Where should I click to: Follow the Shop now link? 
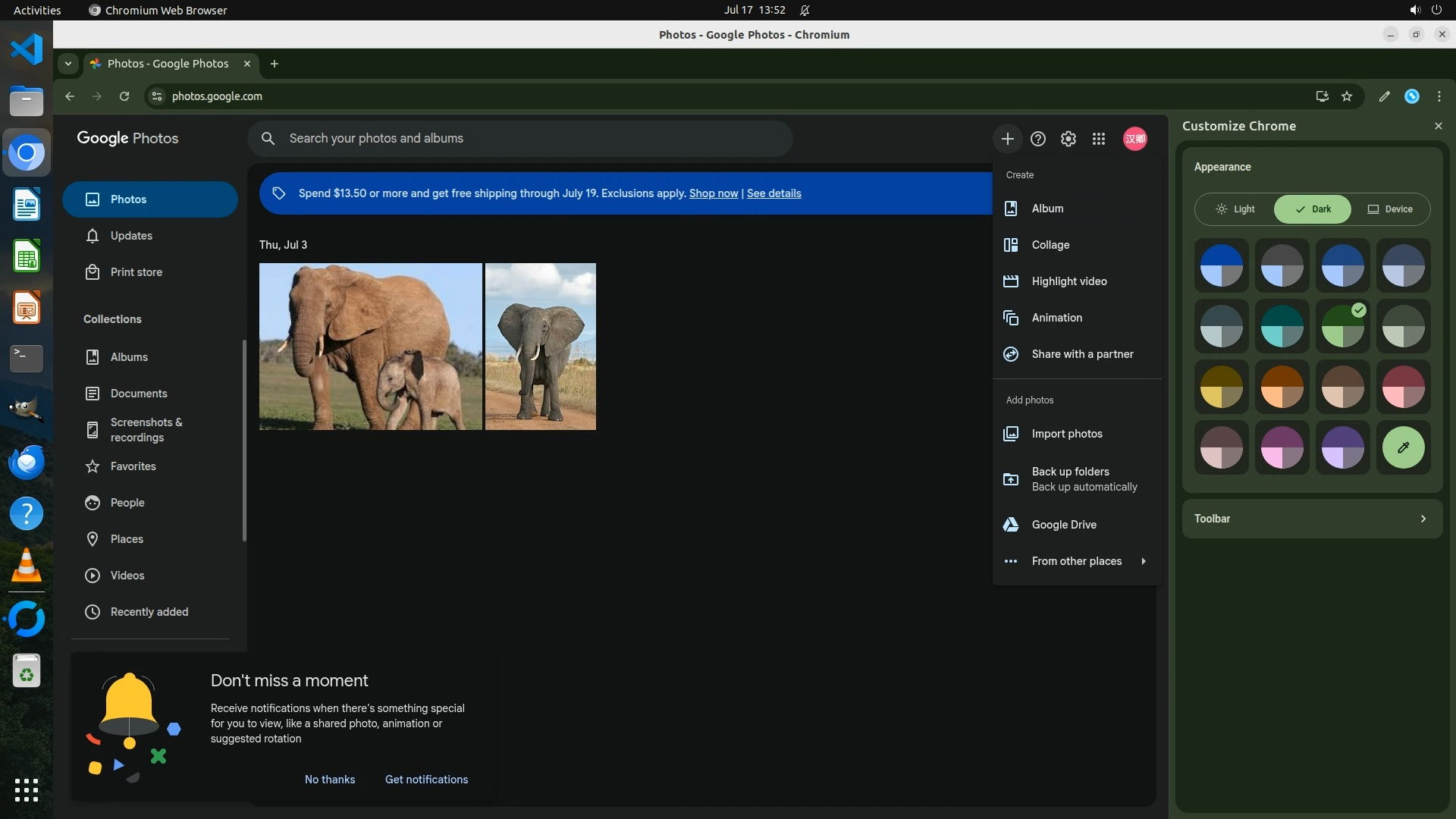(713, 193)
